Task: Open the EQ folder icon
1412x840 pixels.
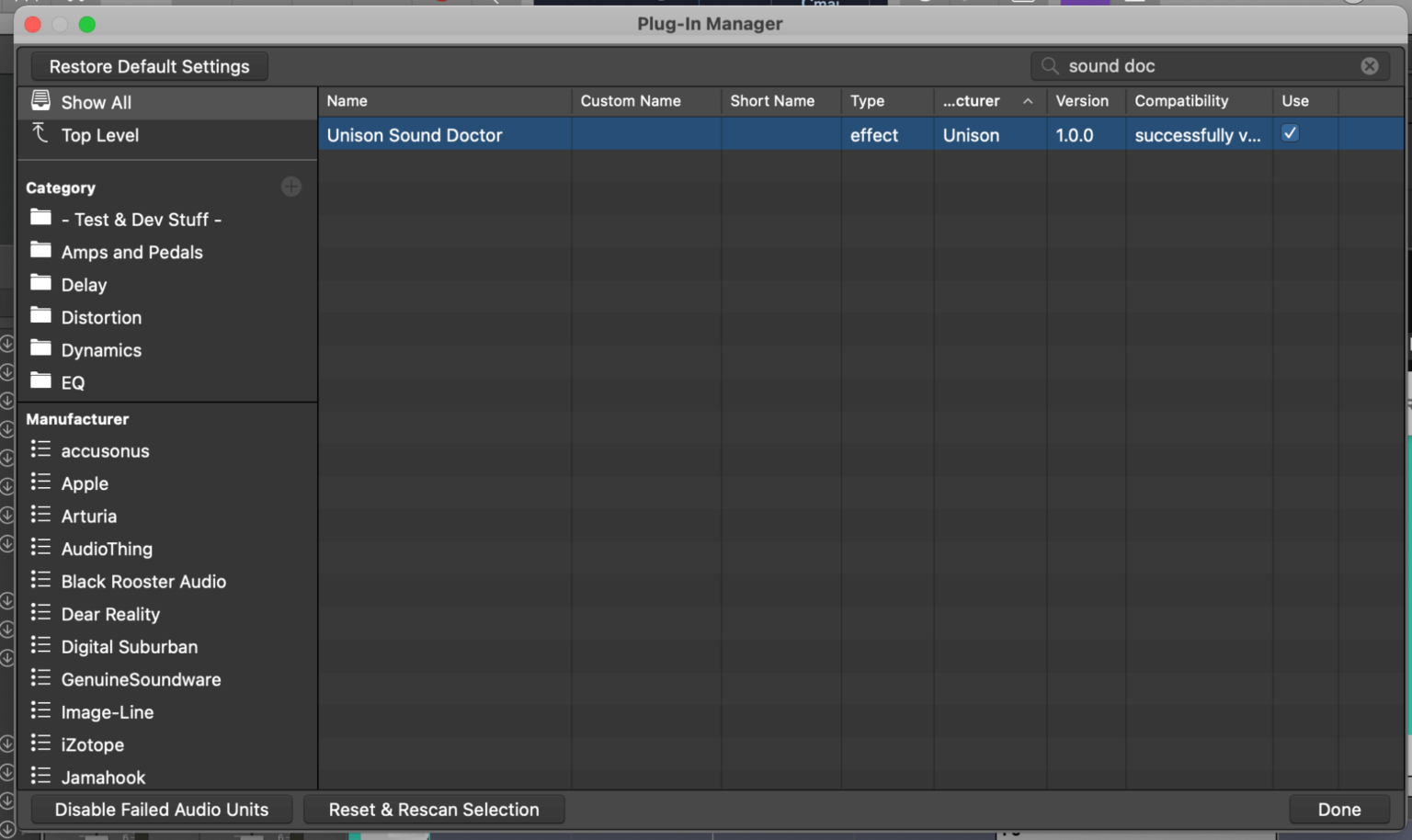Action: [x=40, y=382]
